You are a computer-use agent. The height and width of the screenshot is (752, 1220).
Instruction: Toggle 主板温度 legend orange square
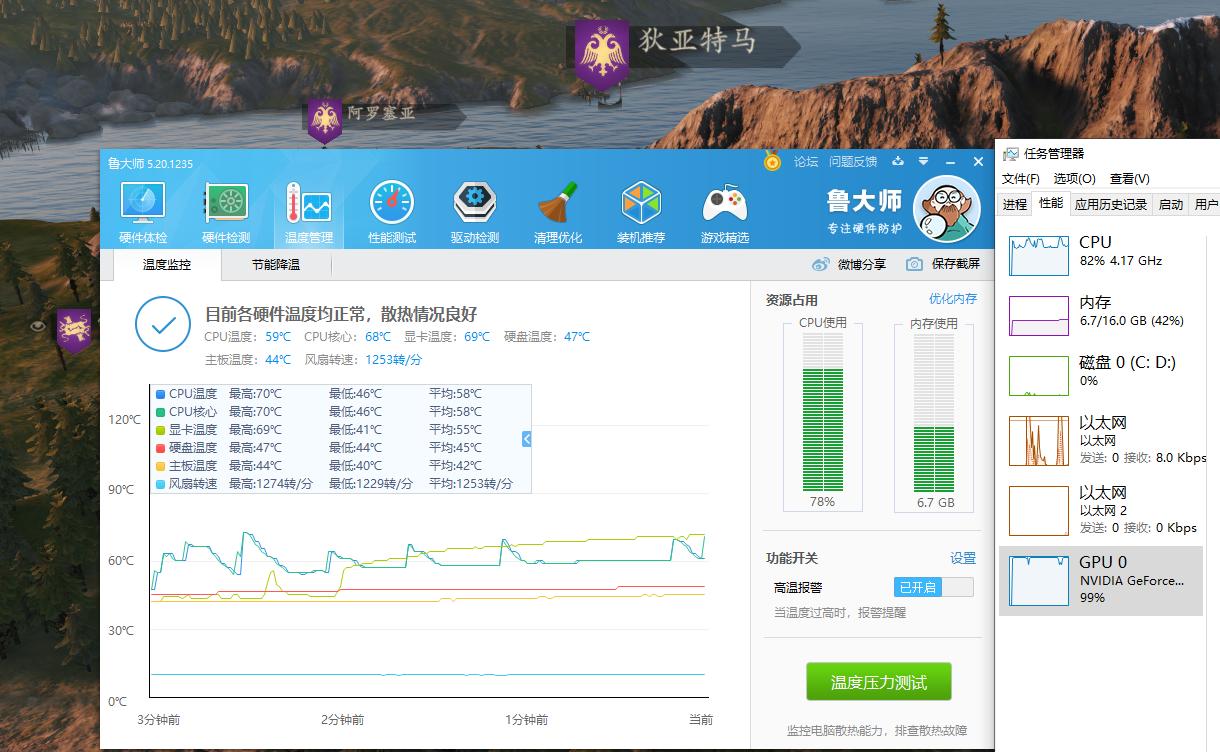point(161,466)
